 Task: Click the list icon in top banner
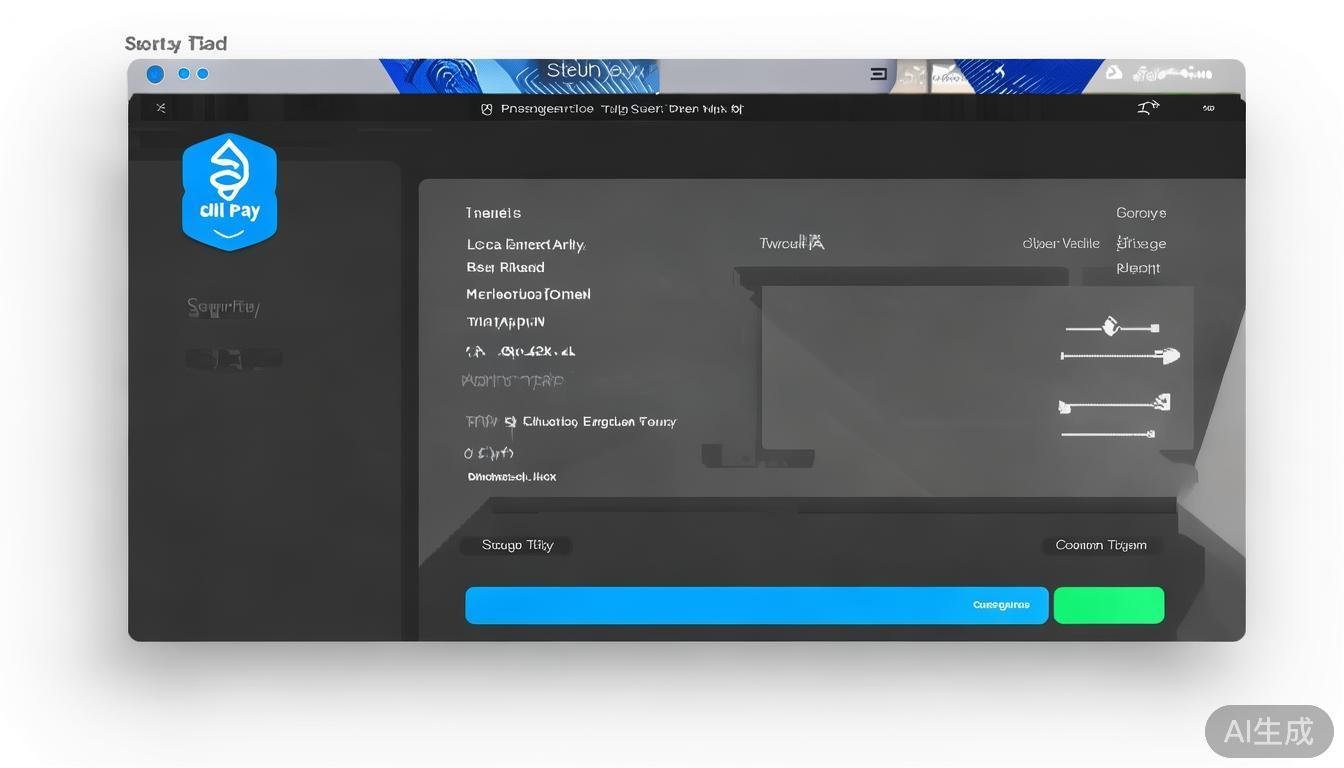[x=878, y=74]
